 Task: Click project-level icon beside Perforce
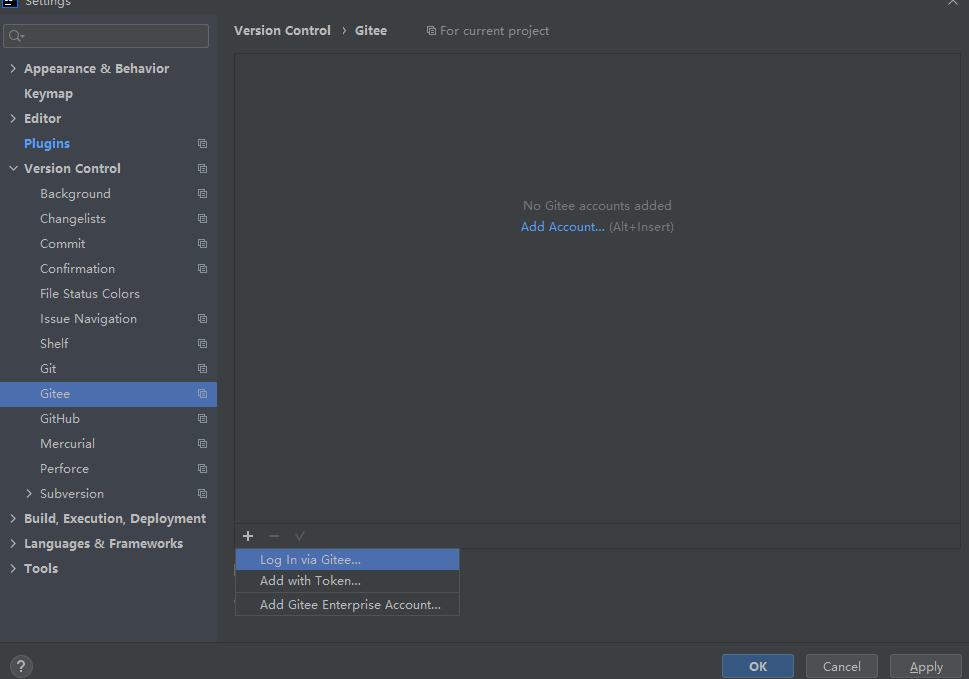(x=202, y=469)
